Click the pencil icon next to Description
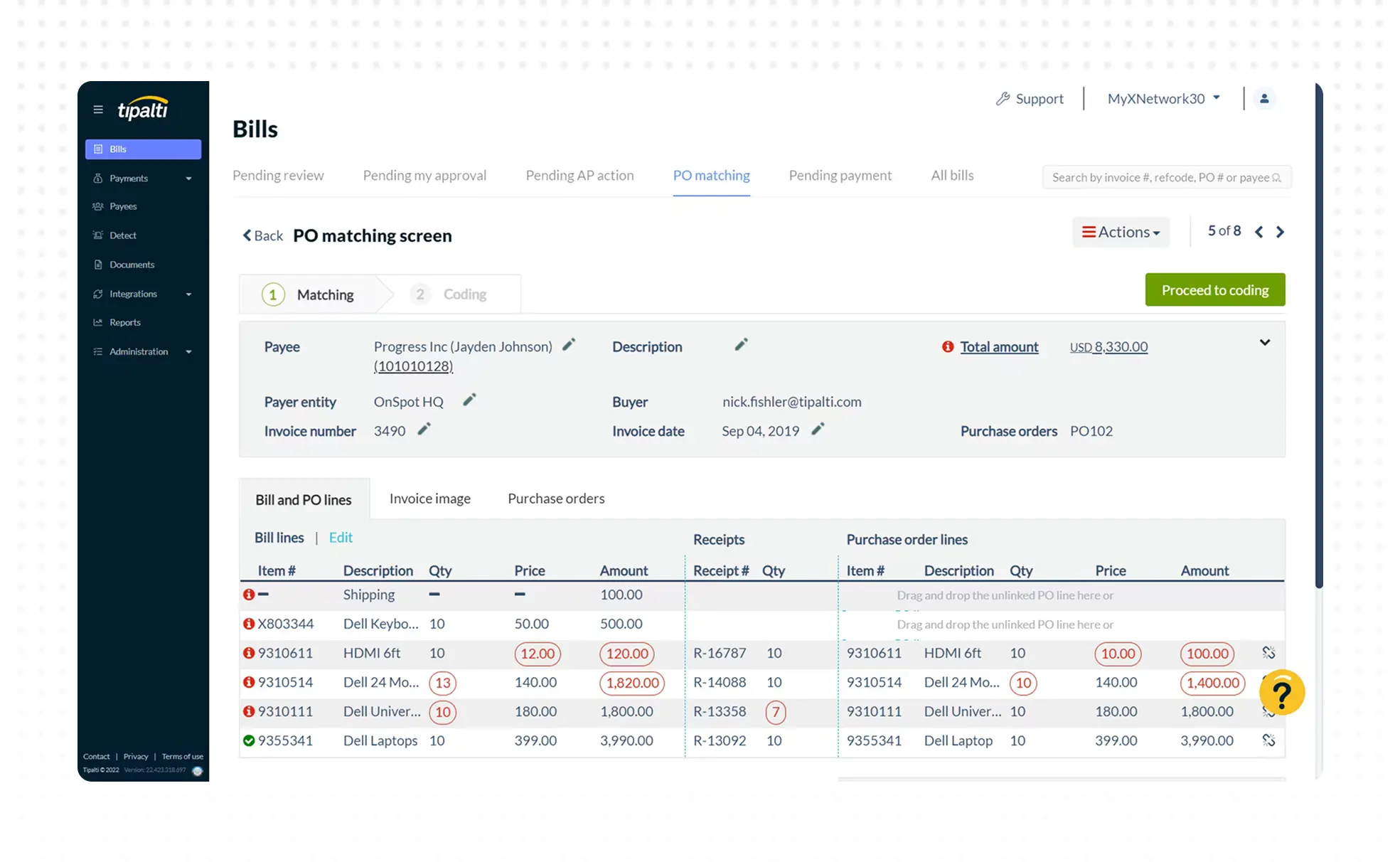The height and width of the screenshot is (862, 1400). 741,345
